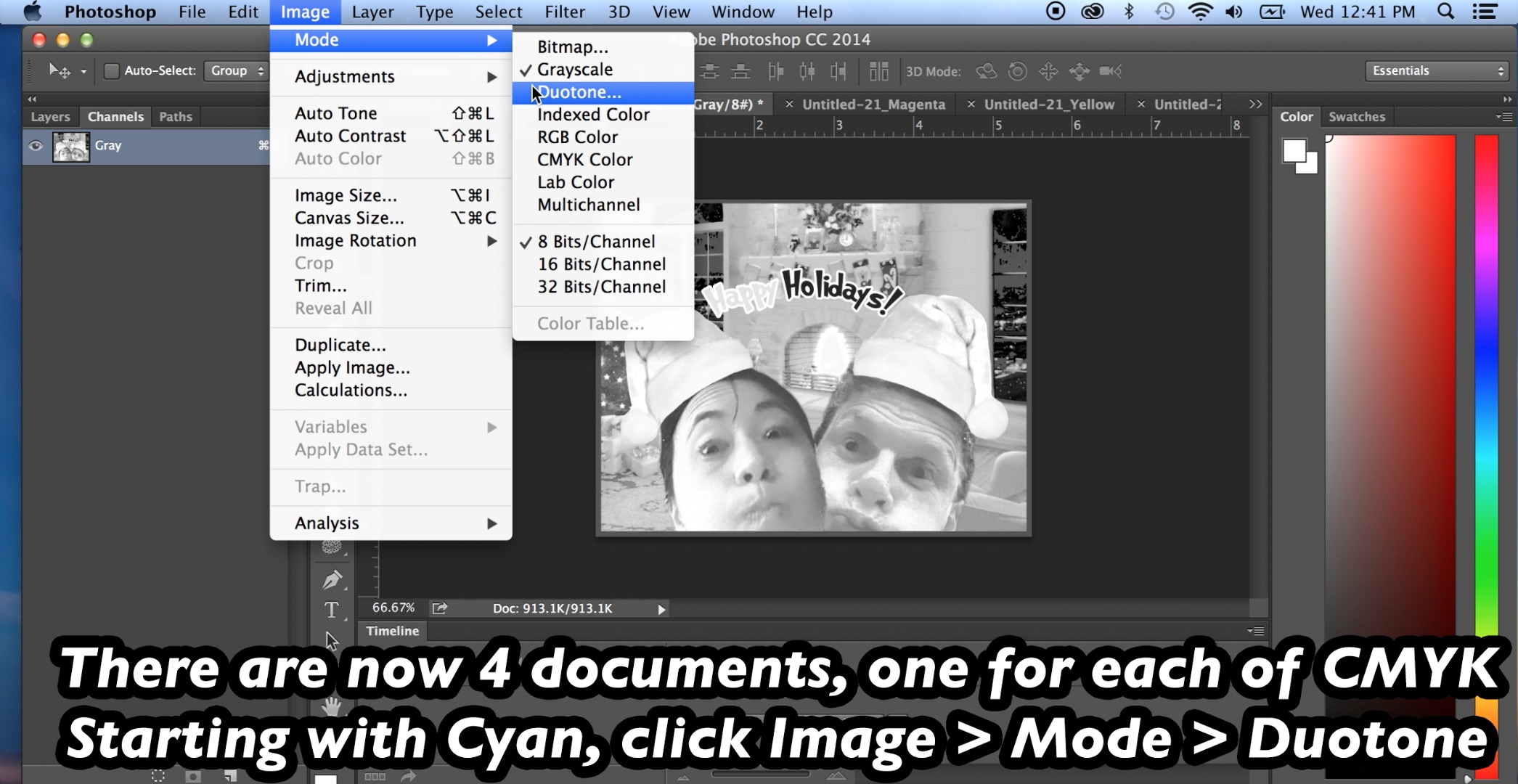Open the Essentials workspace dropdown
1518x784 pixels.
pyautogui.click(x=1437, y=71)
